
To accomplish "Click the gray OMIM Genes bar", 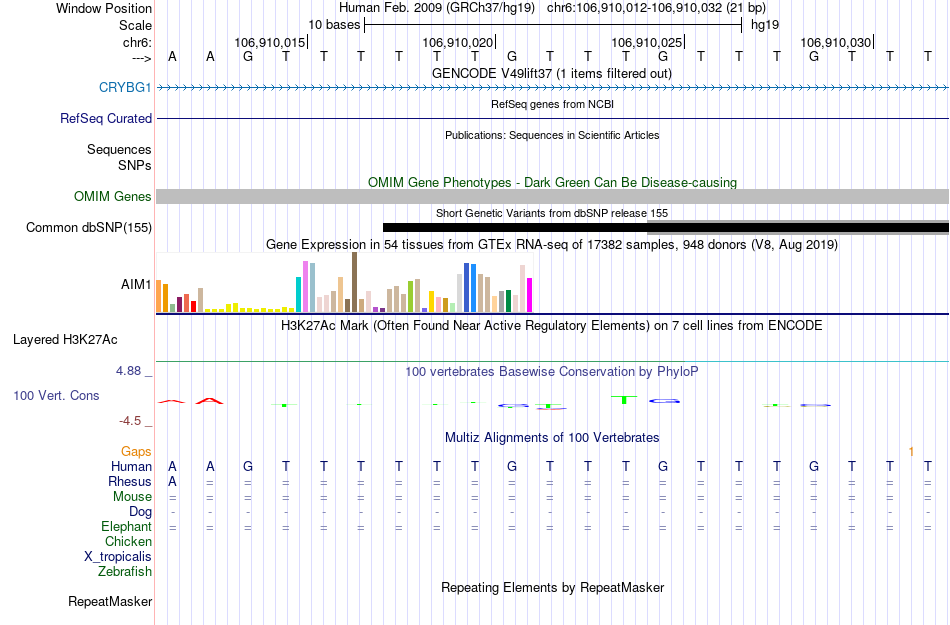I will click(x=552, y=196).
